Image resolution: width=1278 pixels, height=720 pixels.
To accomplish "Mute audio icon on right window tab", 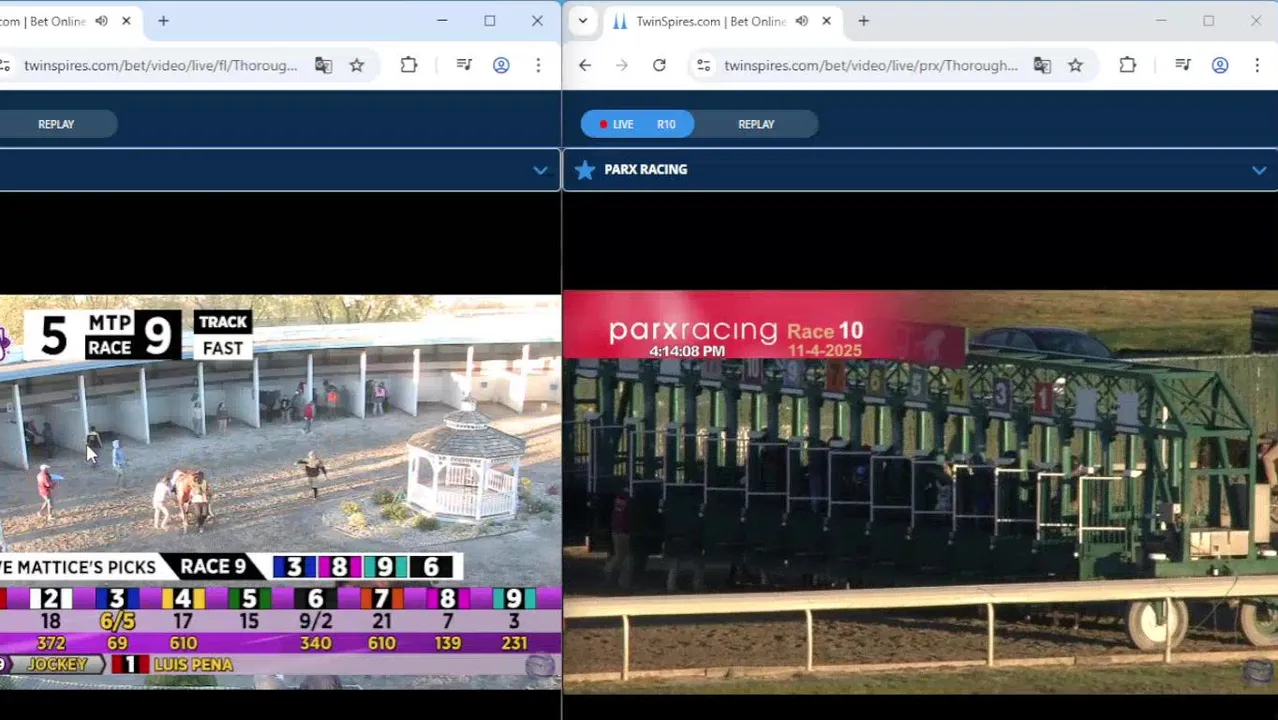I will pos(801,21).
